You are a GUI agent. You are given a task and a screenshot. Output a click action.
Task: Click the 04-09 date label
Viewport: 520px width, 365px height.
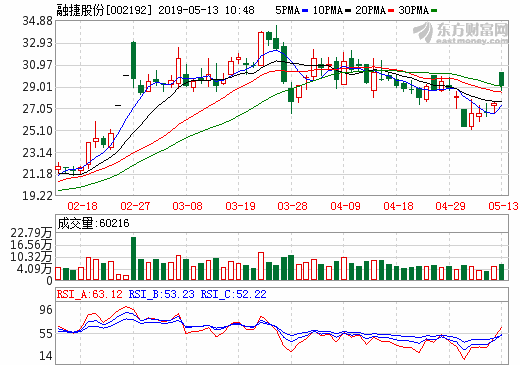click(345, 206)
